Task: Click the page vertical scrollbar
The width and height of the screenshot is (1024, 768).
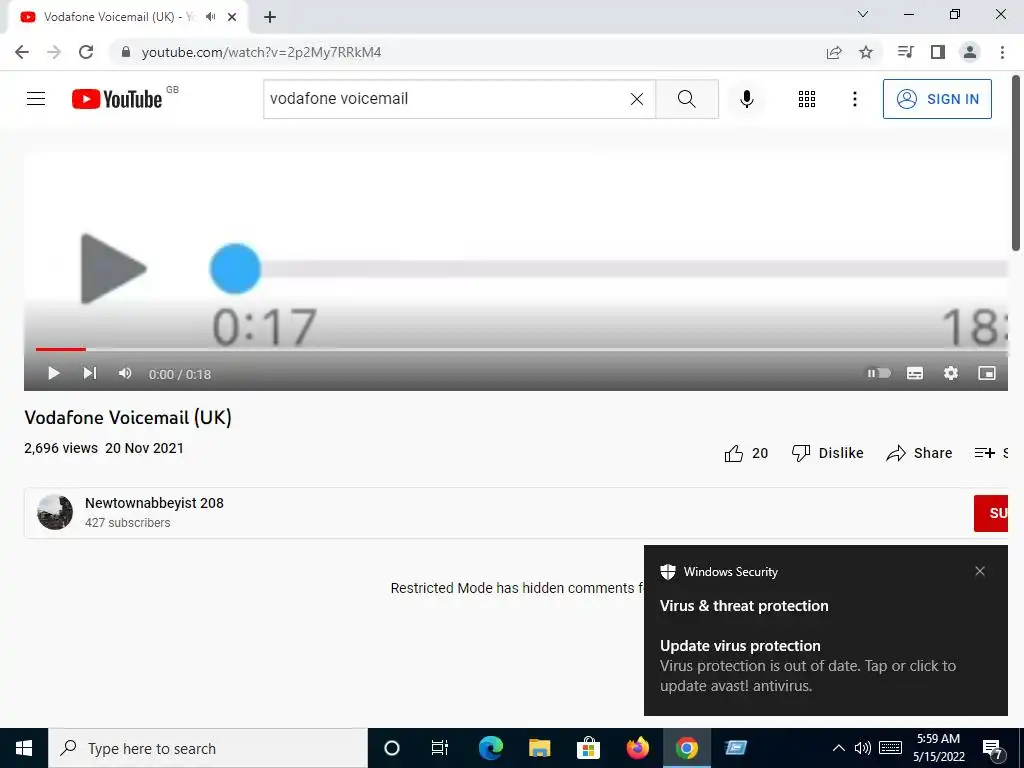Action: pos(1016,163)
